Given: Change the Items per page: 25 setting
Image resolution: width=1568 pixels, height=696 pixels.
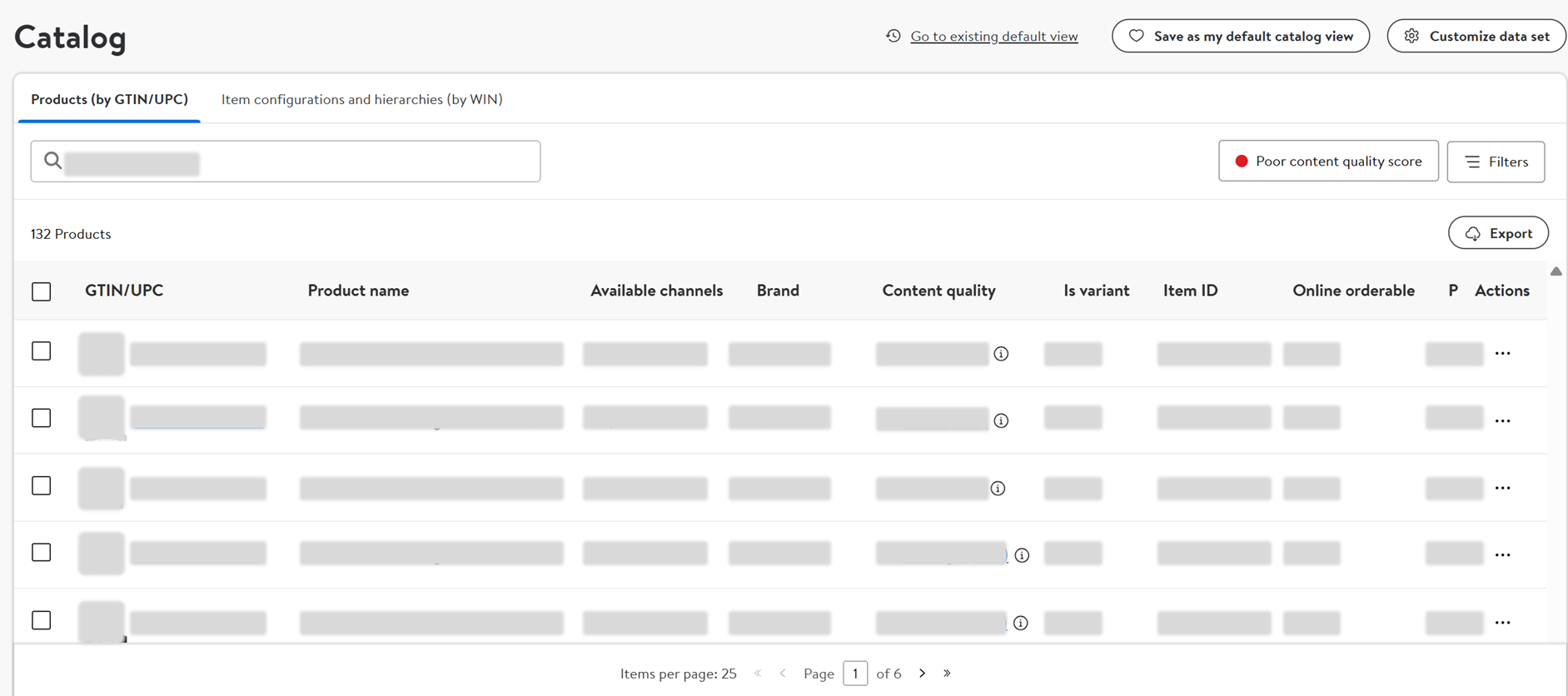Looking at the screenshot, I should (678, 674).
